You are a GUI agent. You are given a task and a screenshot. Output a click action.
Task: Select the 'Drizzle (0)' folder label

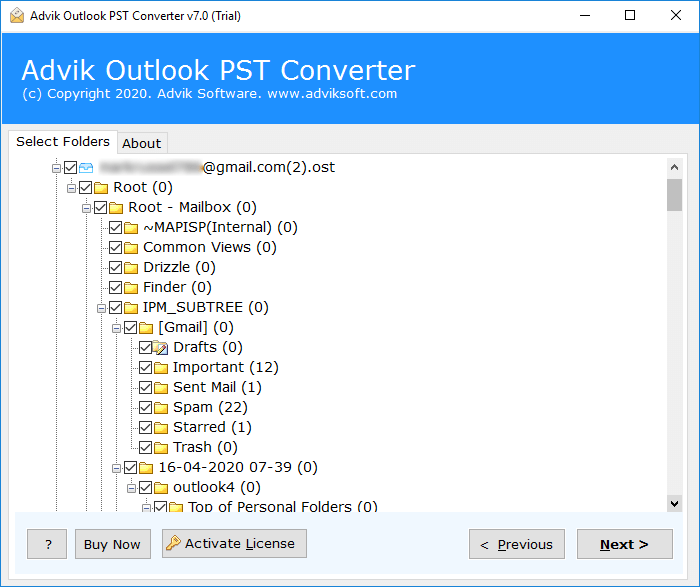point(179,267)
